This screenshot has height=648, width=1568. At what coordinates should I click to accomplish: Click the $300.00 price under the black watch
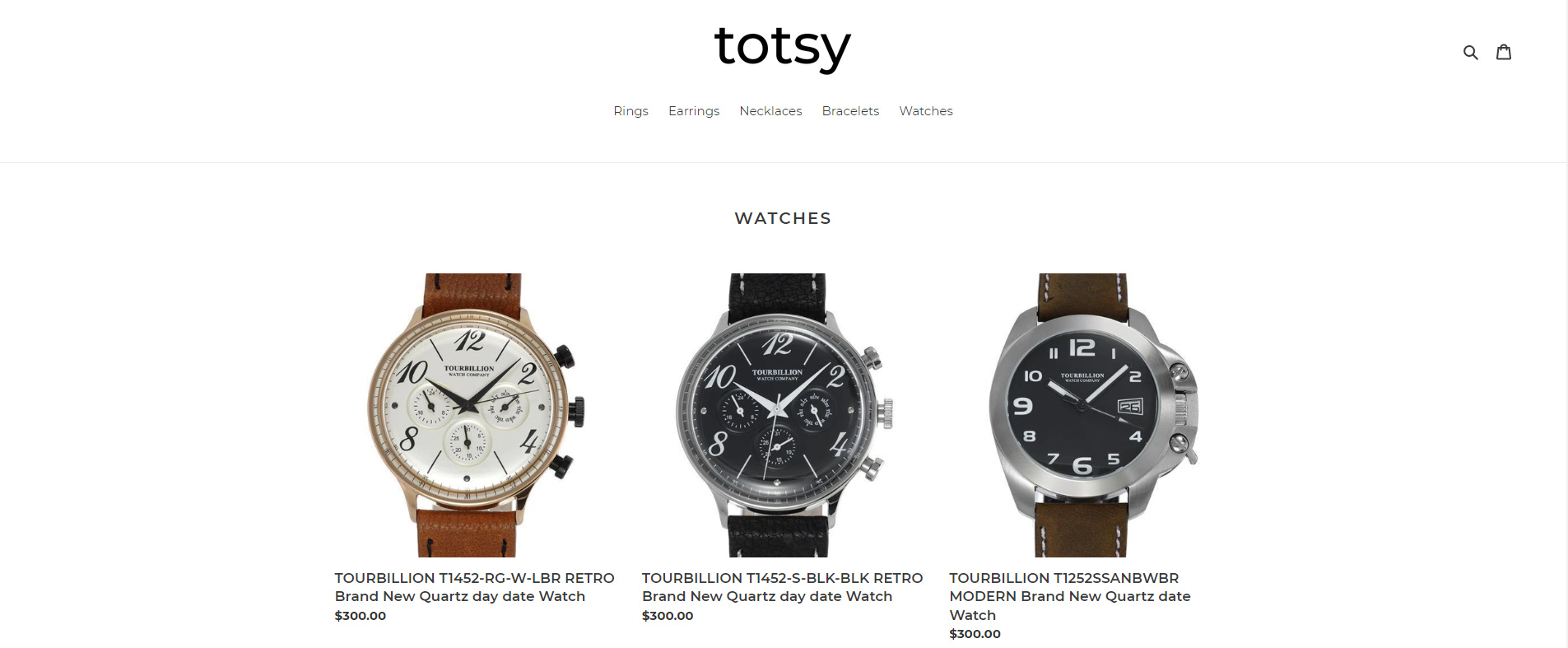(x=668, y=616)
